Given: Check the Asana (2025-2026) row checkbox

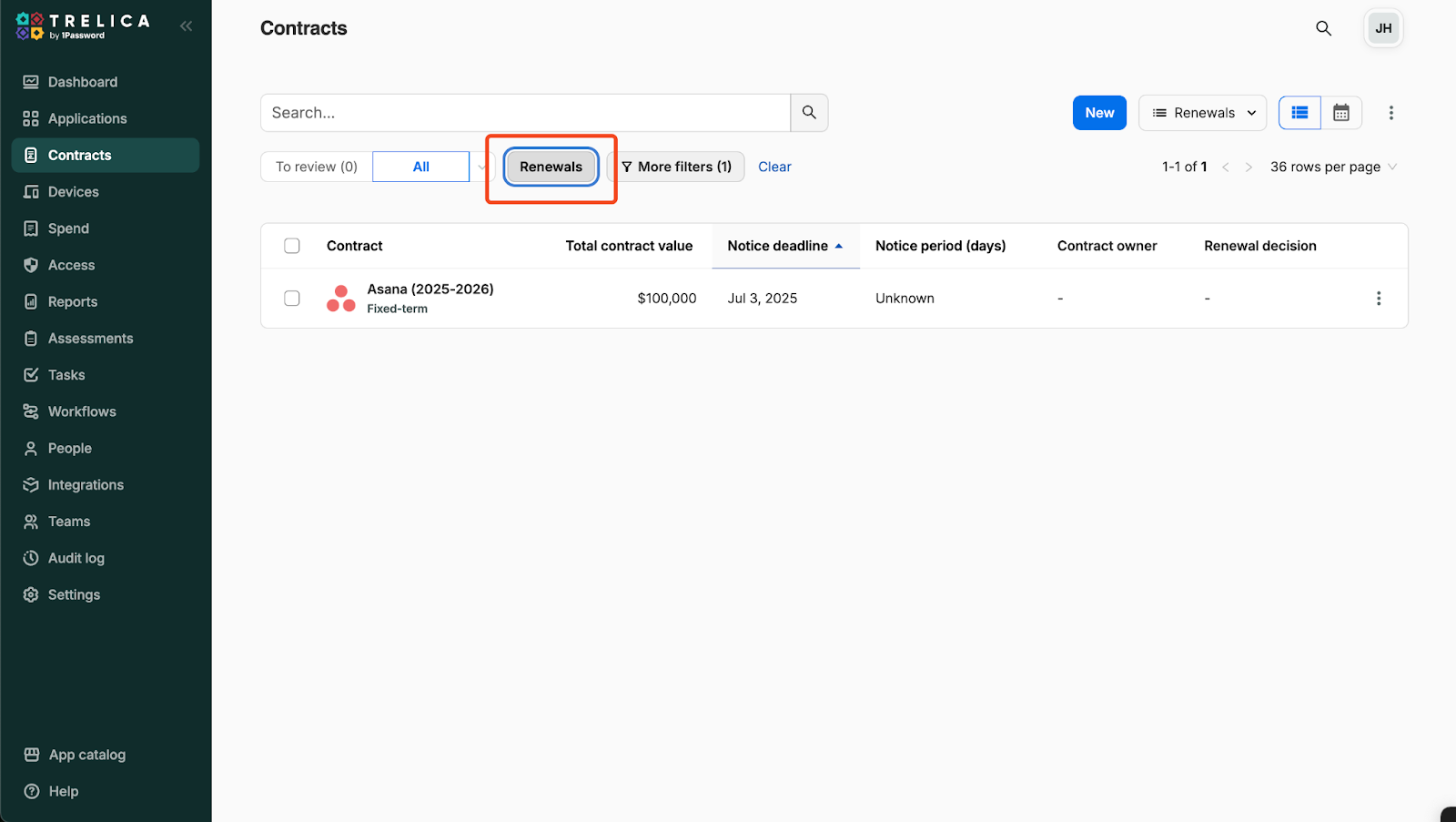Looking at the screenshot, I should [292, 299].
